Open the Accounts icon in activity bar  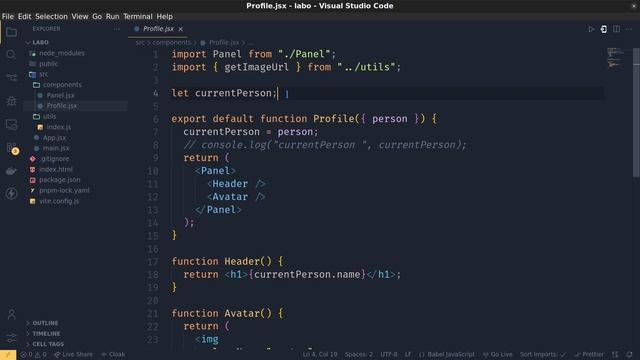[x=11, y=314]
